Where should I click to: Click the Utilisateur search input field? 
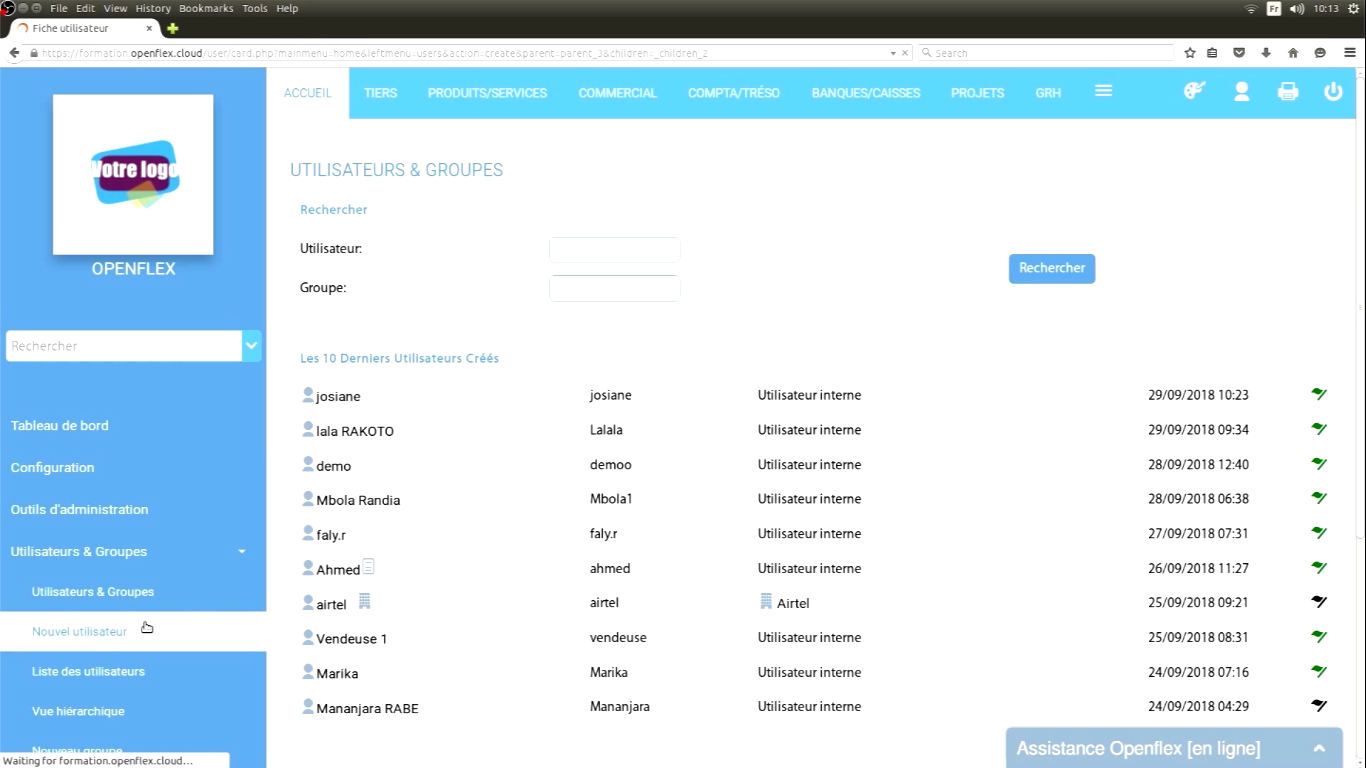point(615,250)
